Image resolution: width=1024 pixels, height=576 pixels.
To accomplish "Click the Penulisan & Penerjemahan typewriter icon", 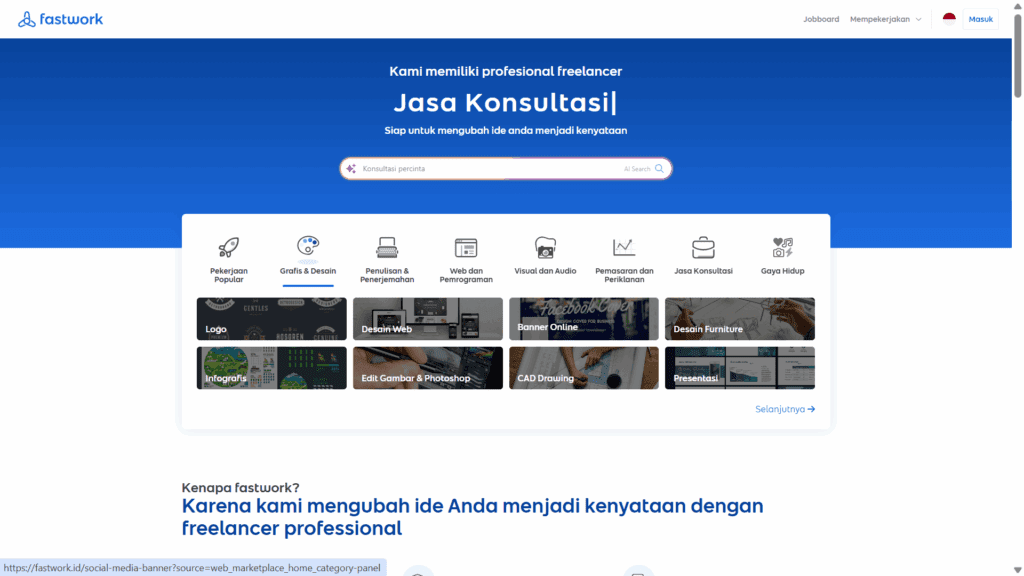I will pos(387,247).
